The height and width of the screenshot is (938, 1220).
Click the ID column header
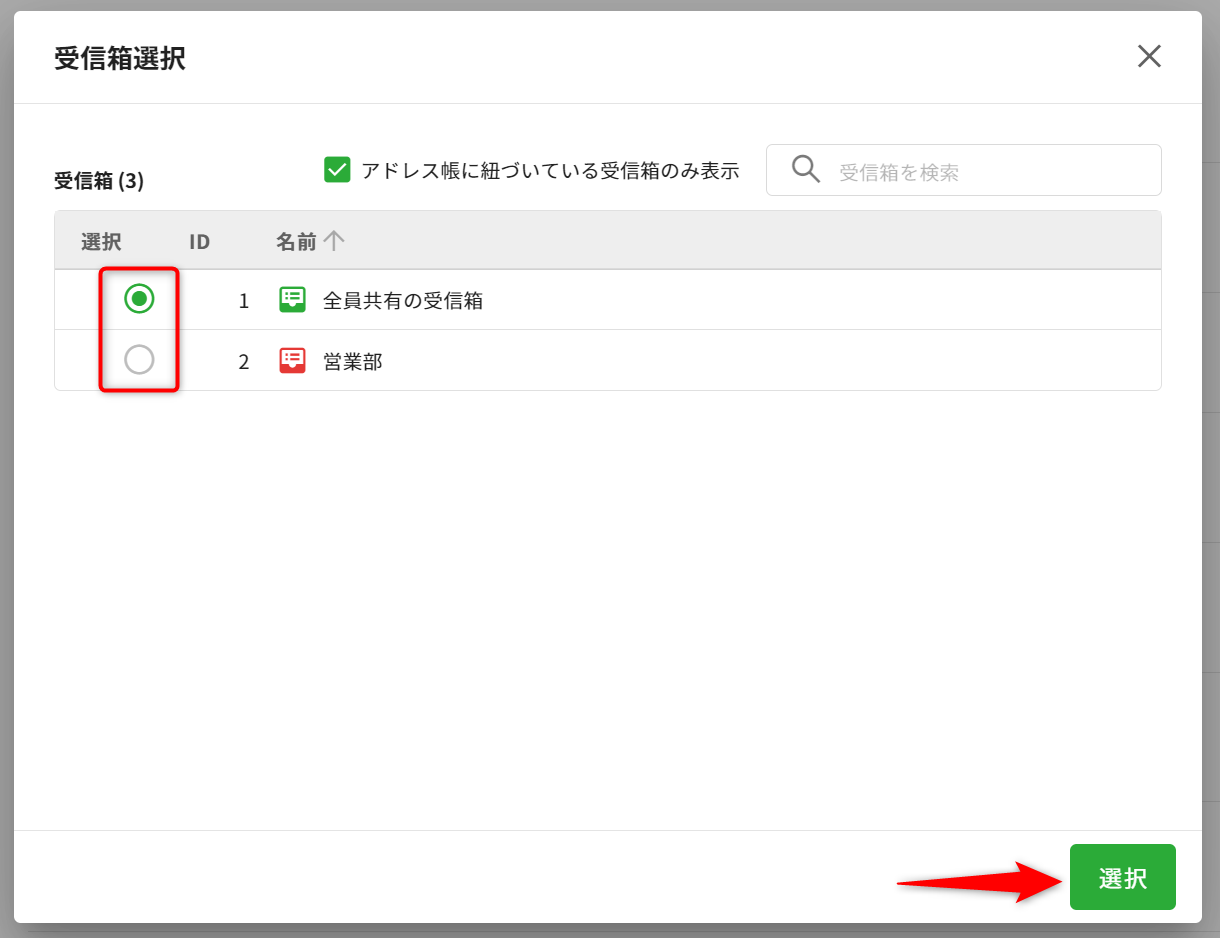200,241
